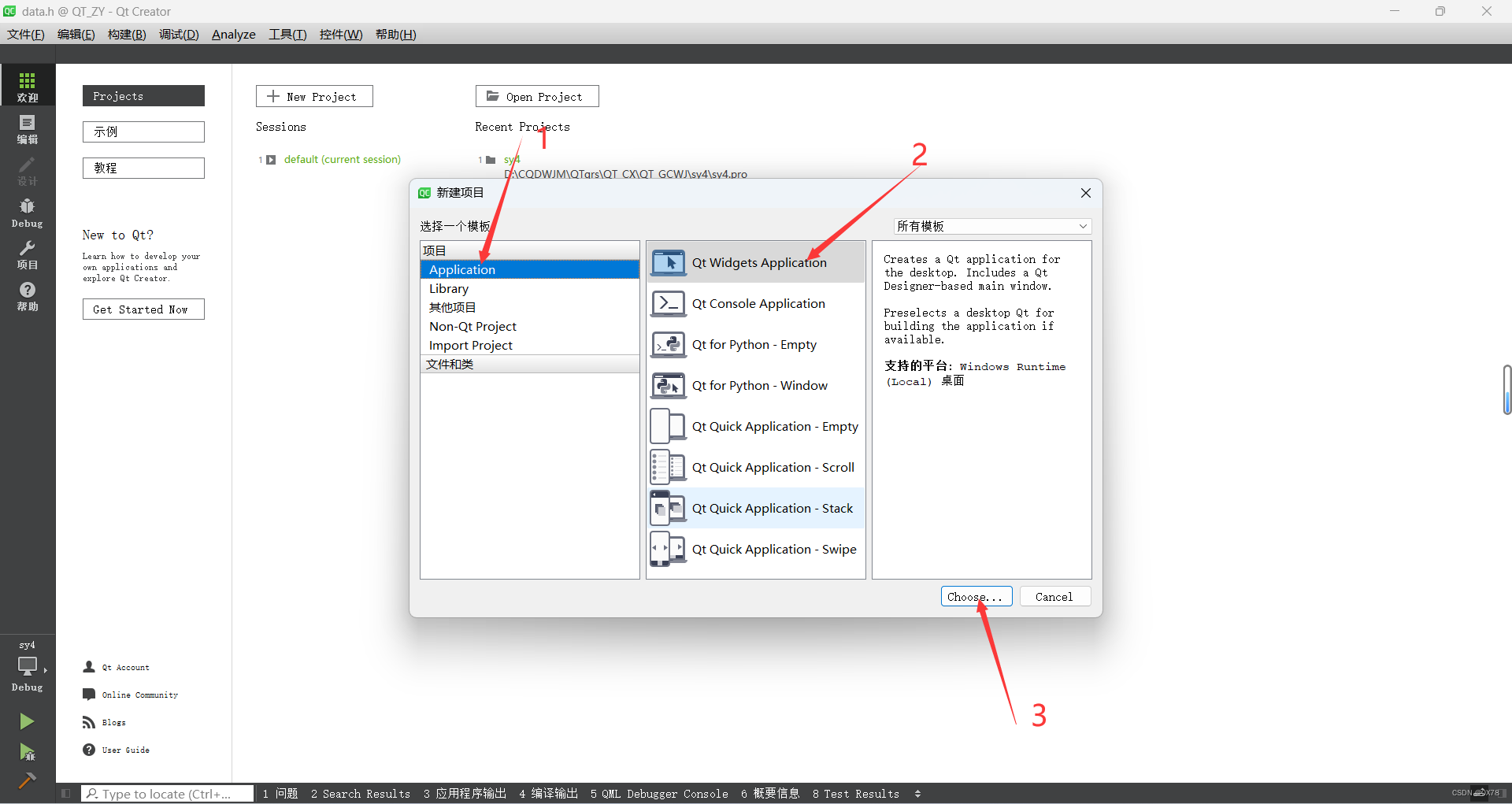Select Application in template categories

coord(530,269)
